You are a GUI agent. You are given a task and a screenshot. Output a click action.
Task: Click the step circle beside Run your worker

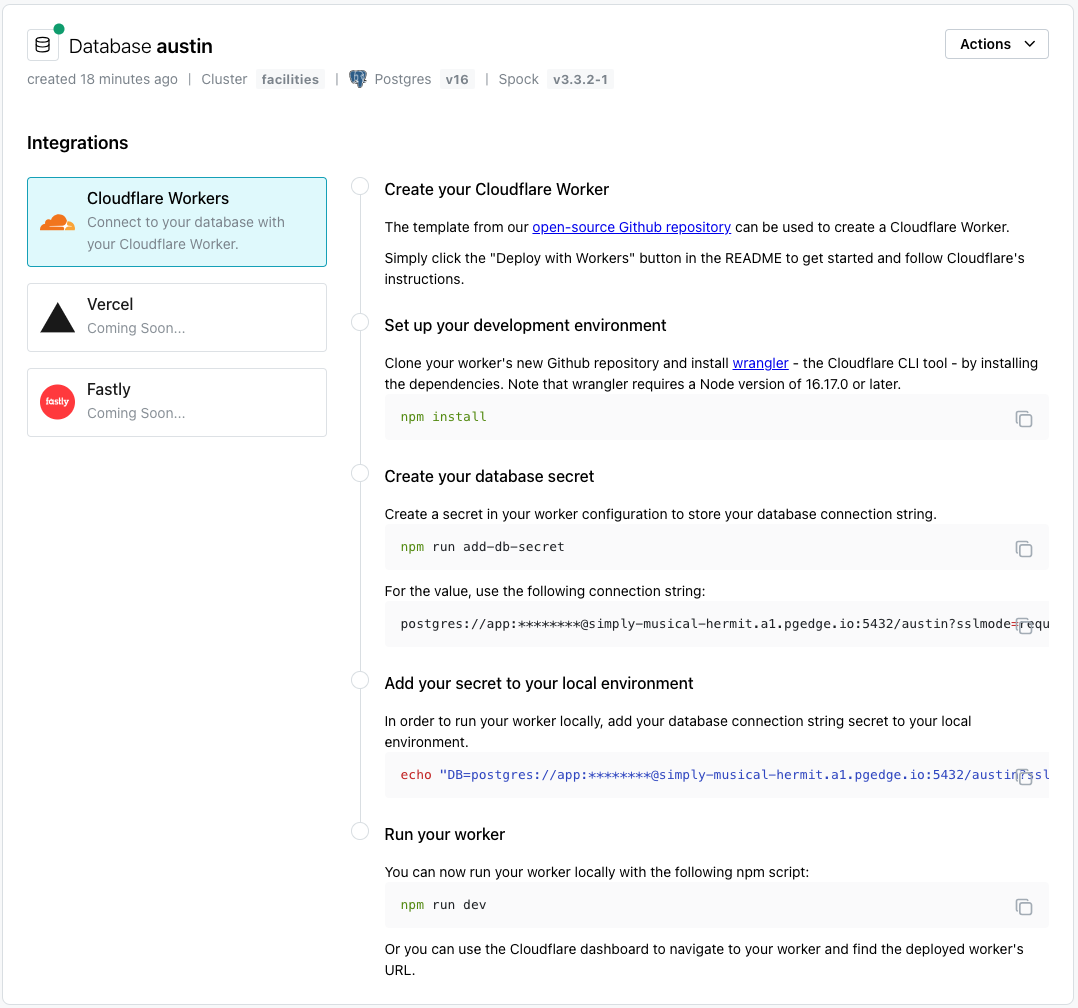359,830
